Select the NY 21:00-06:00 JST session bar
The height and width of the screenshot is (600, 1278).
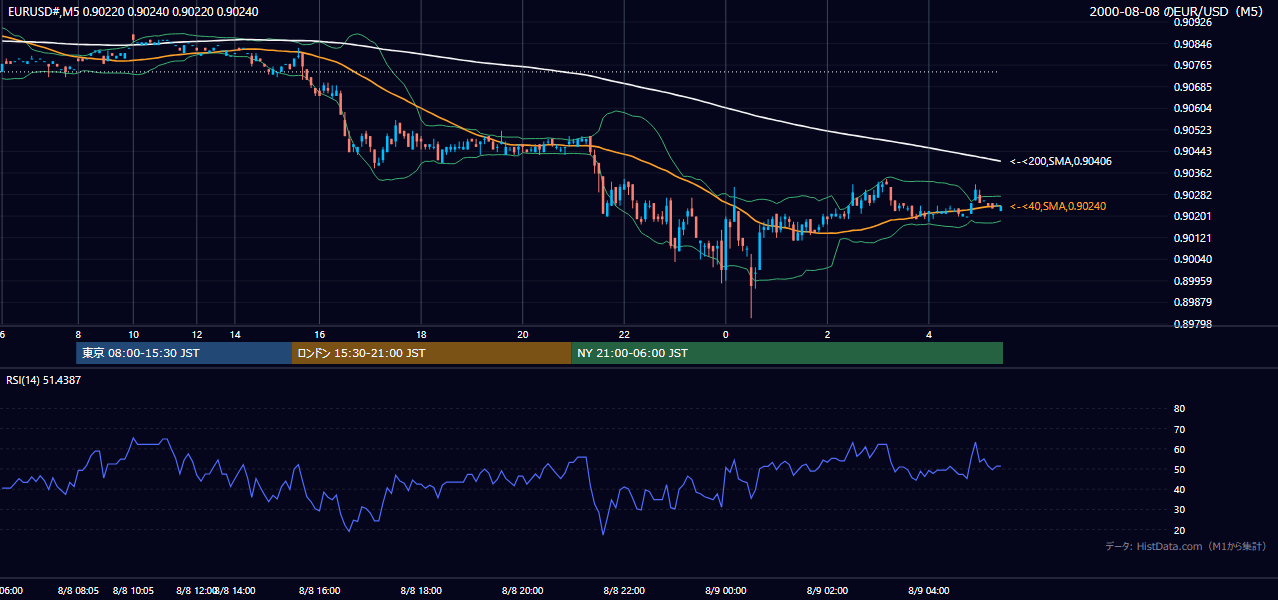point(787,353)
